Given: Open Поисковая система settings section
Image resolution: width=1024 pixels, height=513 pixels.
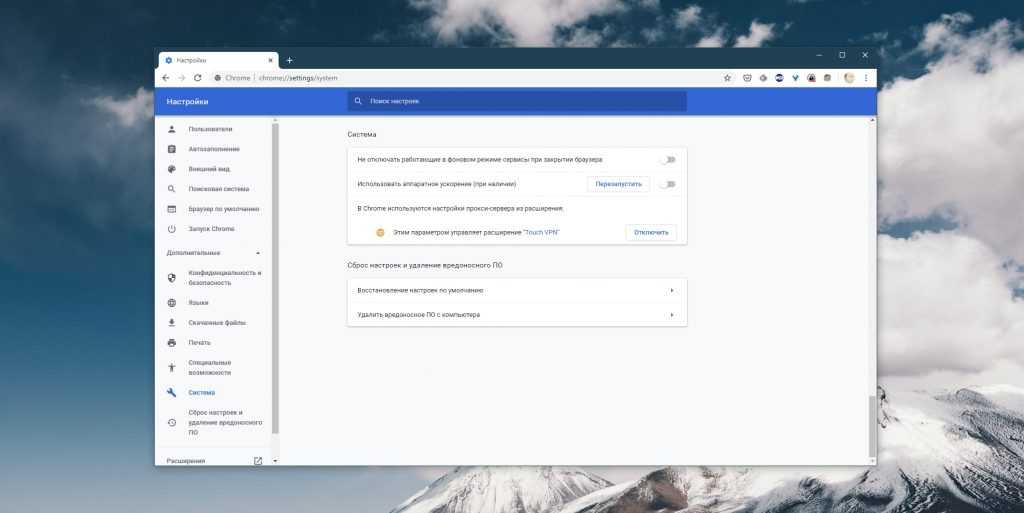Looking at the screenshot, I should click(x=218, y=189).
